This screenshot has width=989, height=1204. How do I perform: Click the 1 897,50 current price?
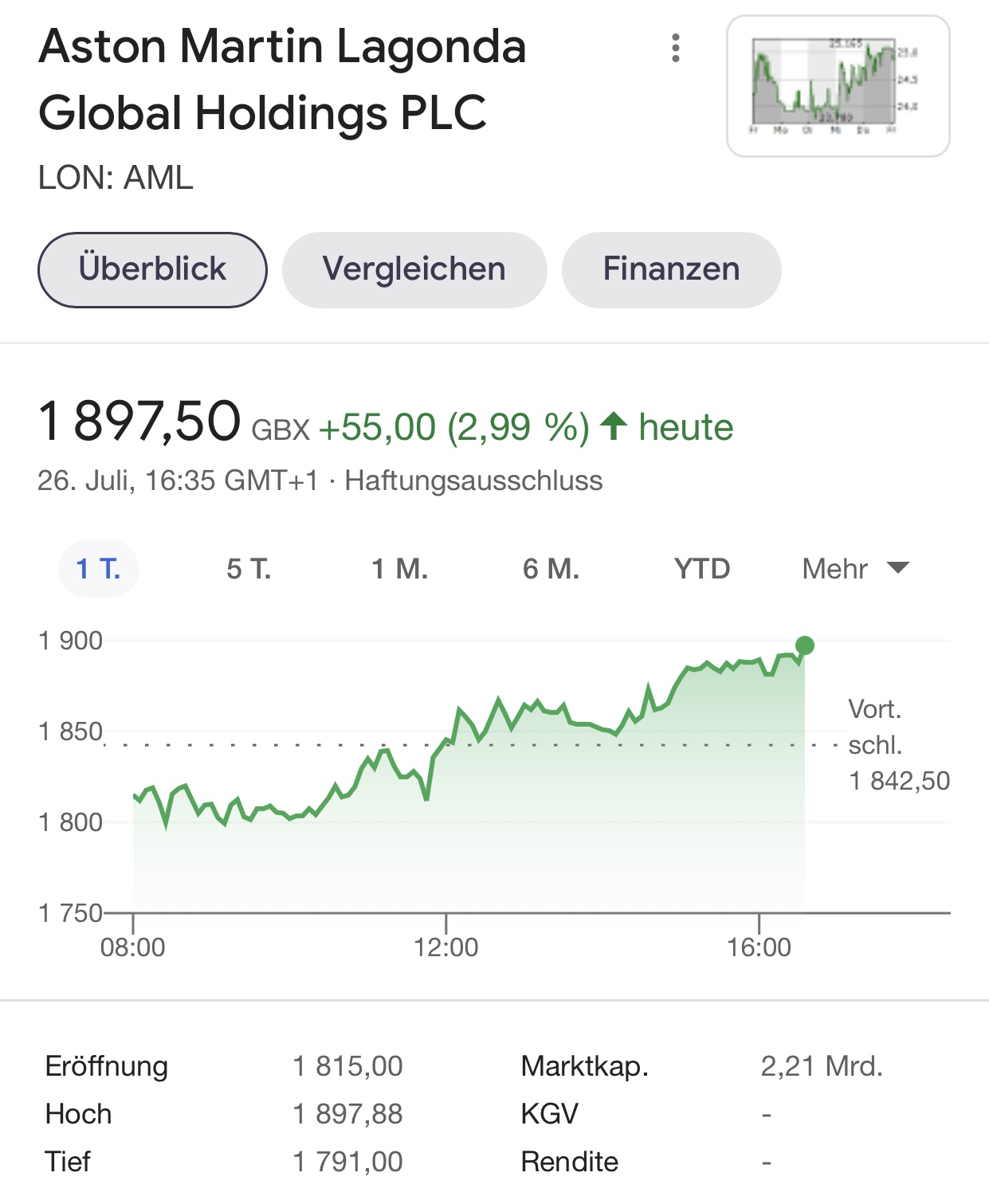click(x=139, y=422)
